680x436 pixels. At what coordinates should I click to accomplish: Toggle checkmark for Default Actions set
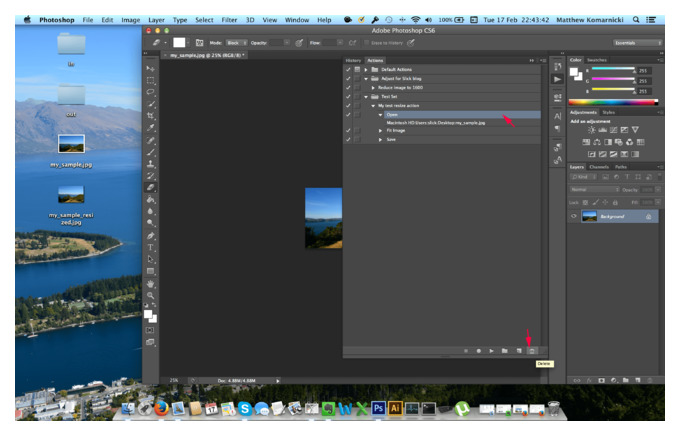(348, 69)
